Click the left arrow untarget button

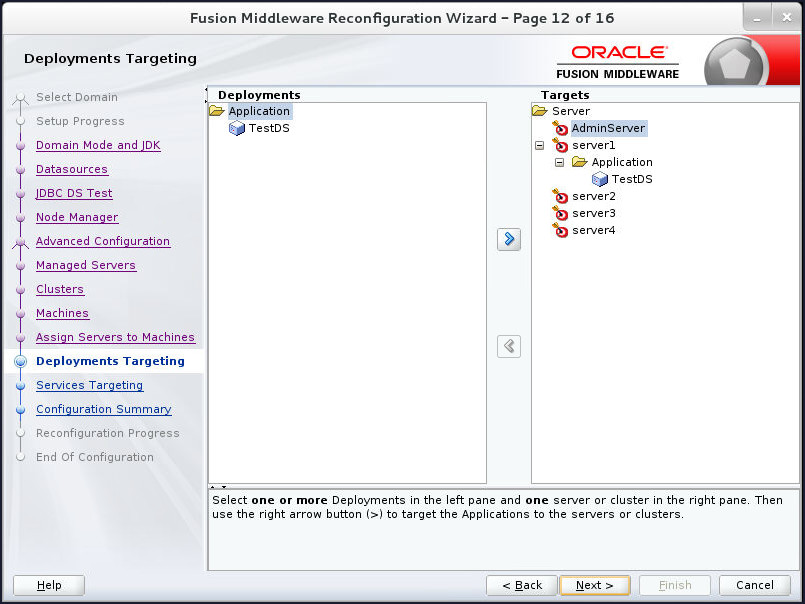[509, 346]
